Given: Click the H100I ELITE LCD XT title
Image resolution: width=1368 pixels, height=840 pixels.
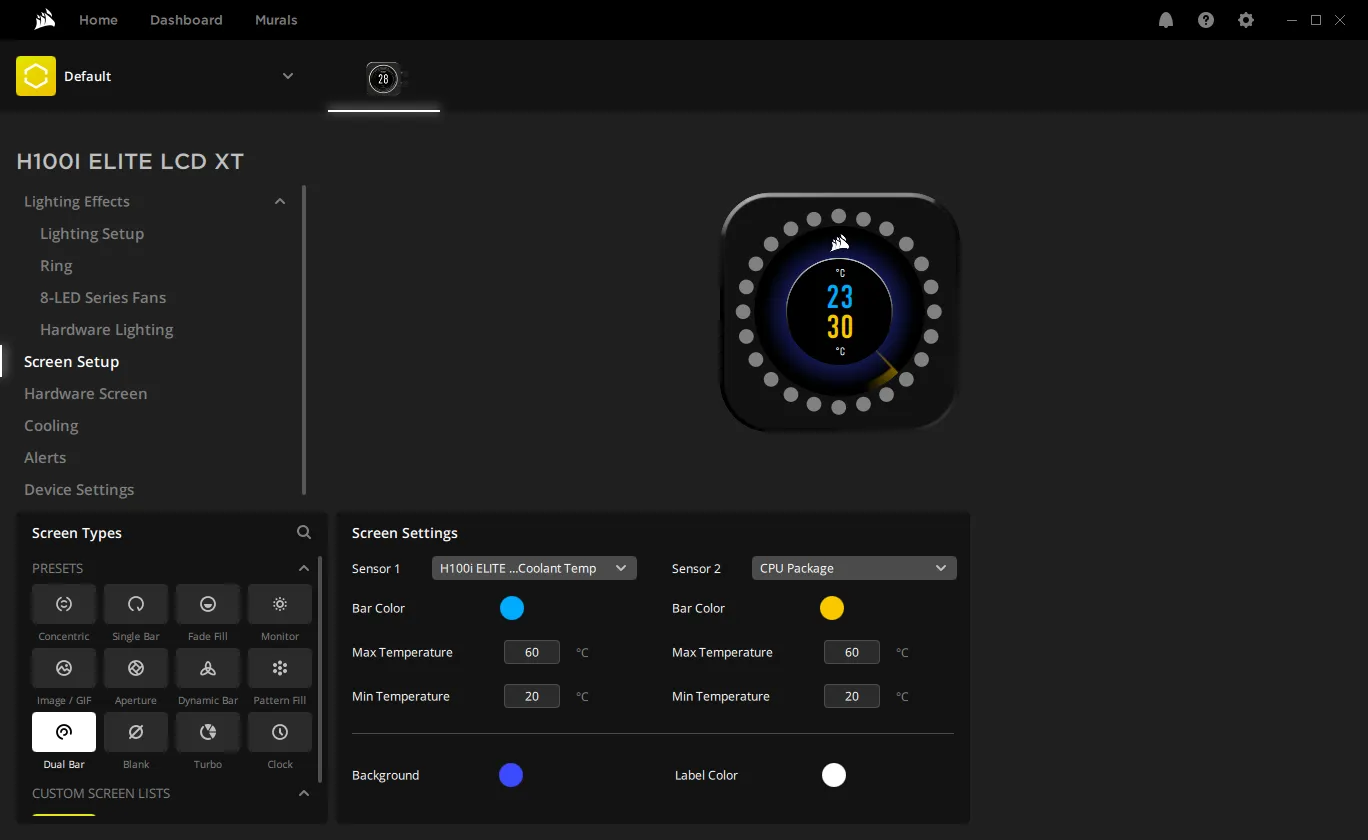Looking at the screenshot, I should [x=130, y=161].
